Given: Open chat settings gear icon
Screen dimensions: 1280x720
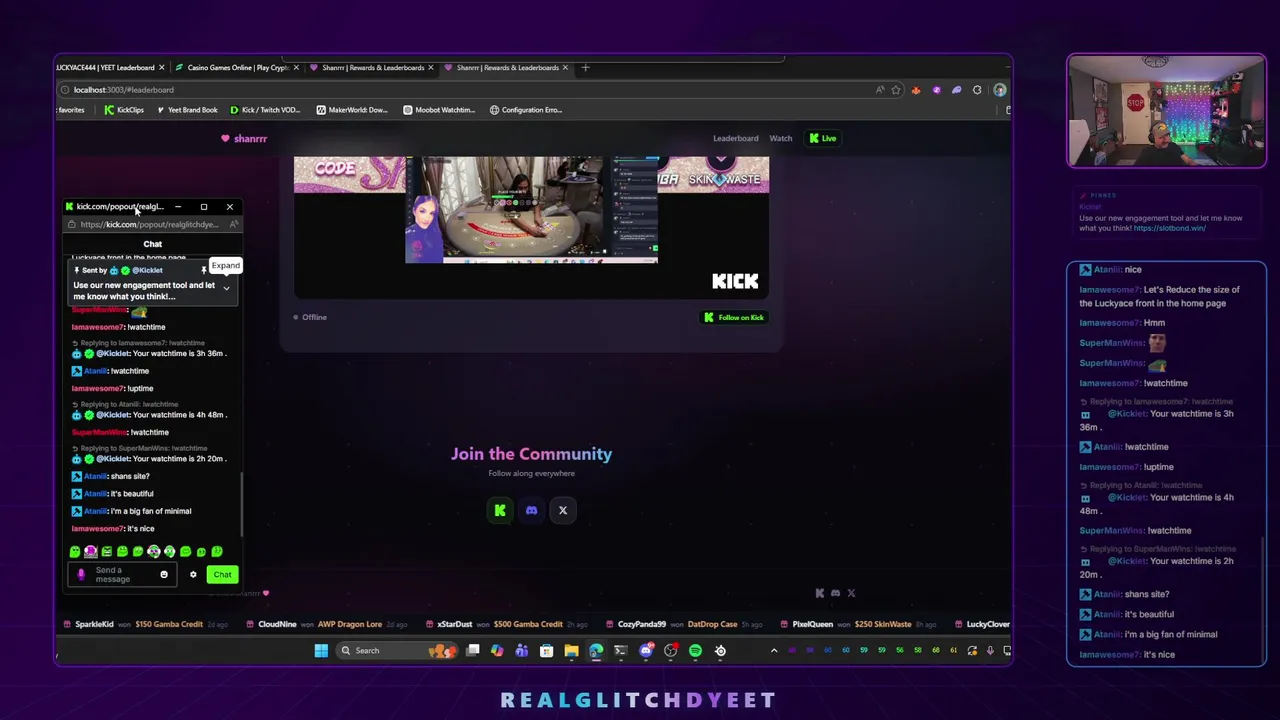Looking at the screenshot, I should (x=193, y=574).
